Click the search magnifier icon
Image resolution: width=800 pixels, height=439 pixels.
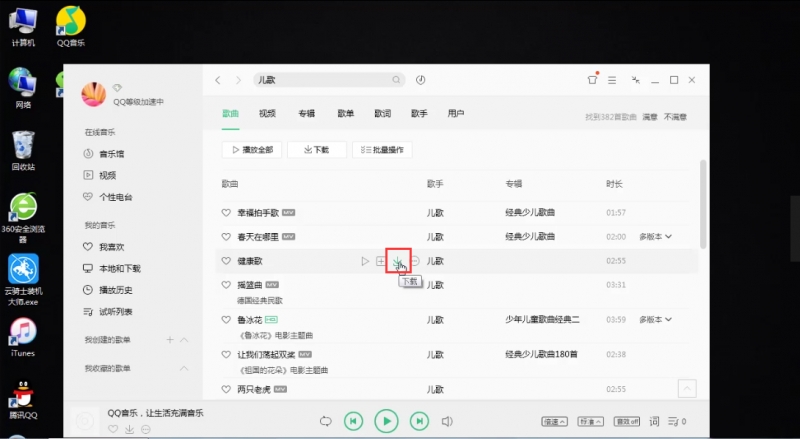(x=396, y=80)
